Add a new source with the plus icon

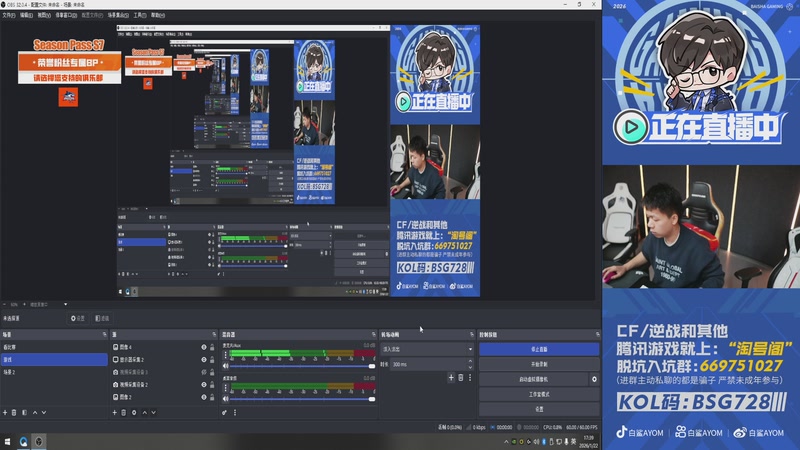[114, 412]
